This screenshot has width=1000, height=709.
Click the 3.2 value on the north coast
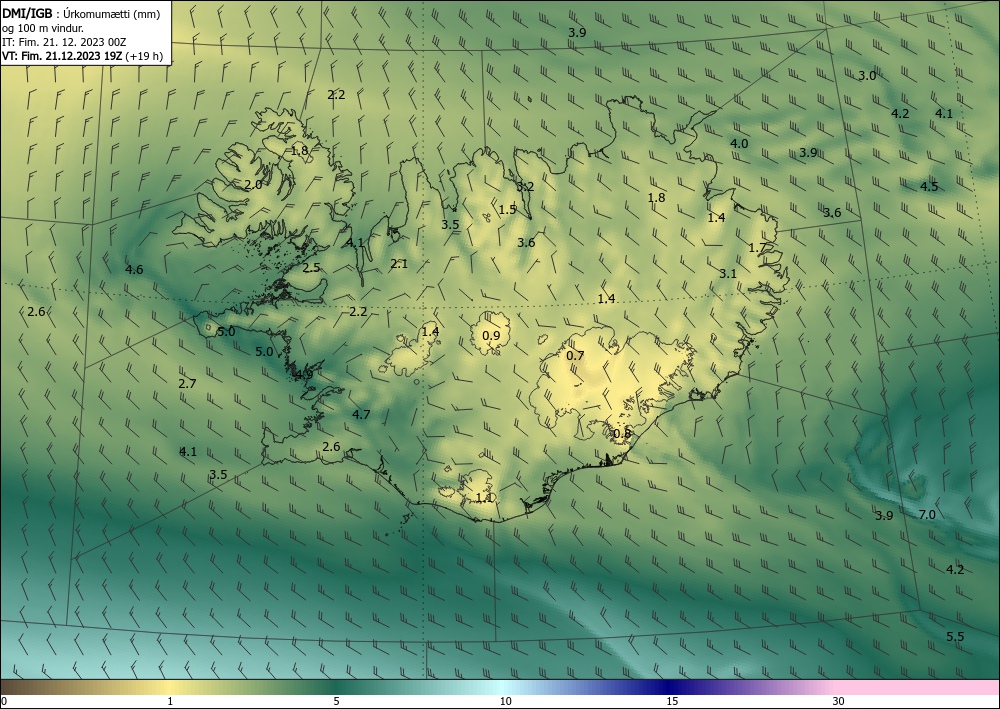point(525,187)
